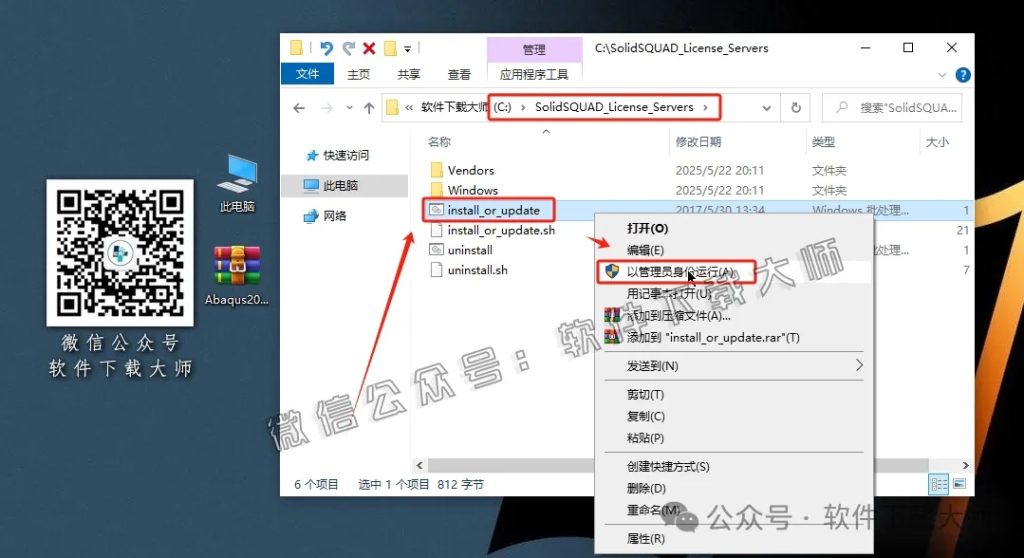Click the horizontal scrollbar left arrow
This screenshot has height=558, width=1024.
[x=419, y=465]
